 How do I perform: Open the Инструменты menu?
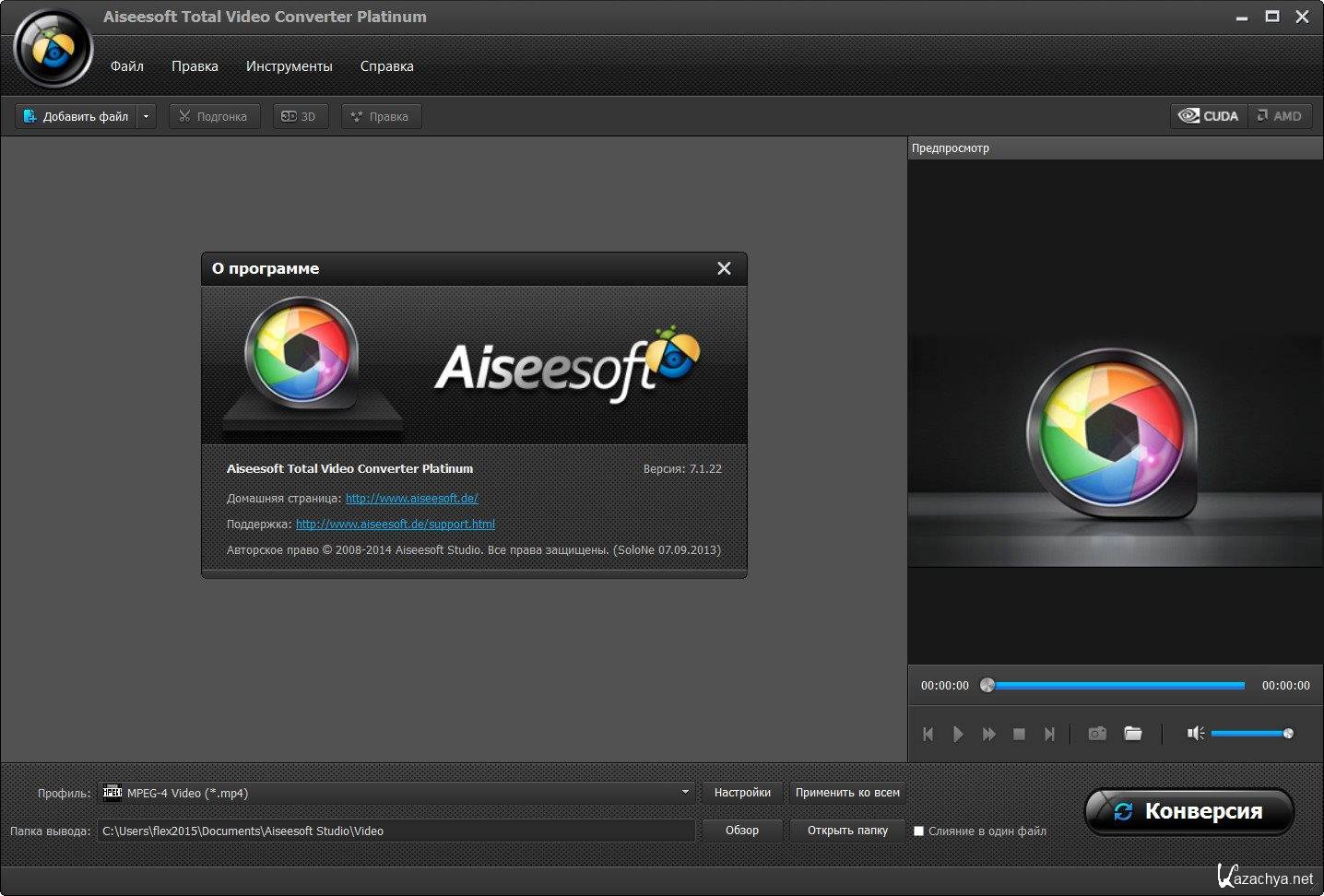point(289,66)
